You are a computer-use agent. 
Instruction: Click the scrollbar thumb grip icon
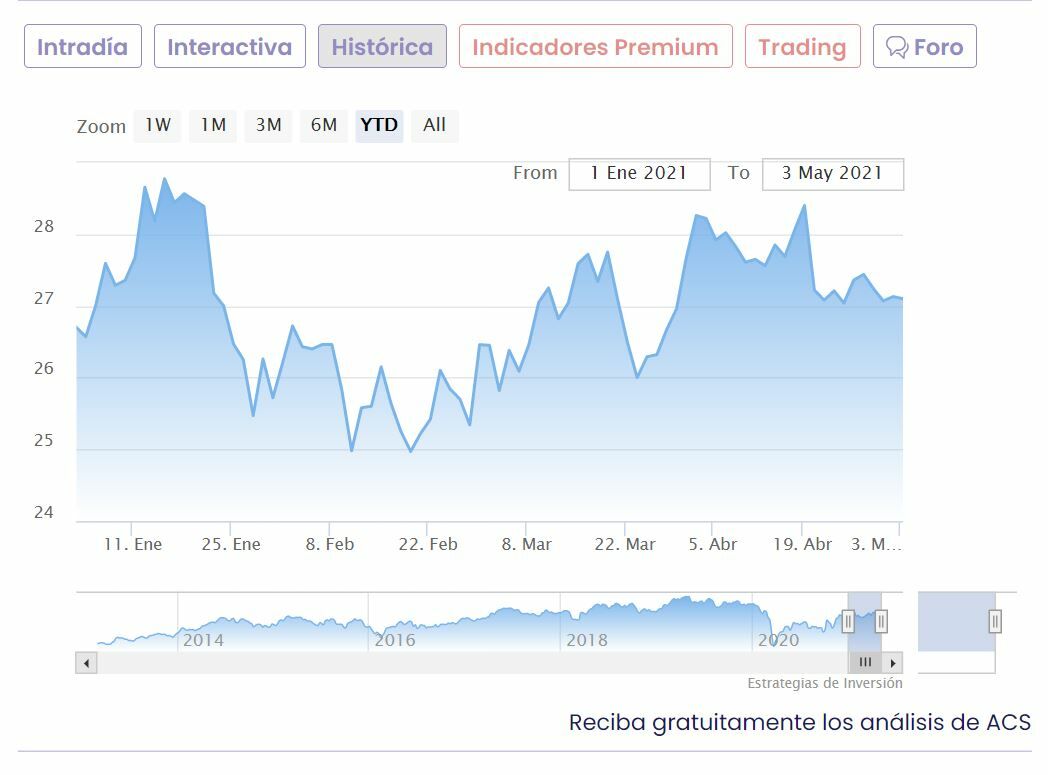point(865,663)
